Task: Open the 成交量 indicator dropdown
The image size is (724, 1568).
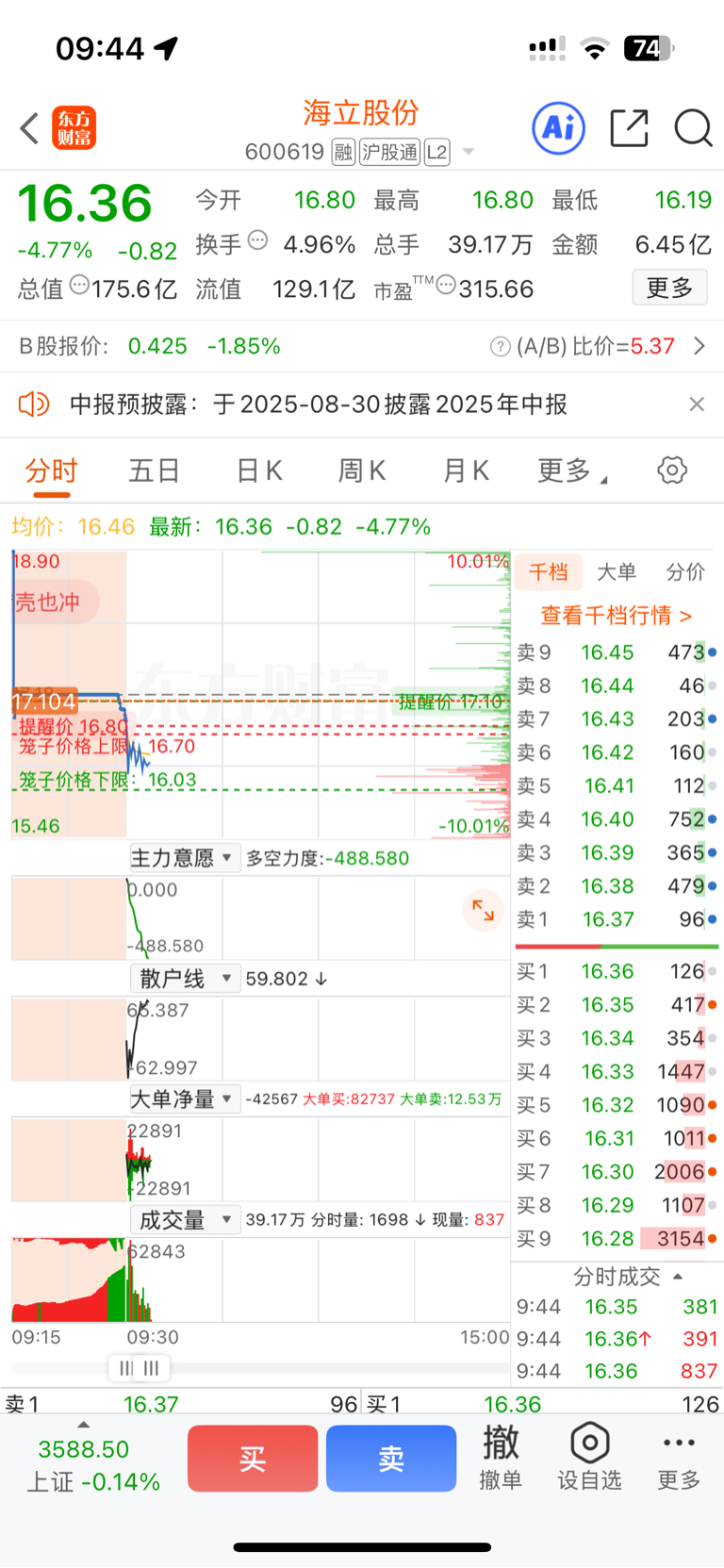Action: click(x=185, y=1220)
